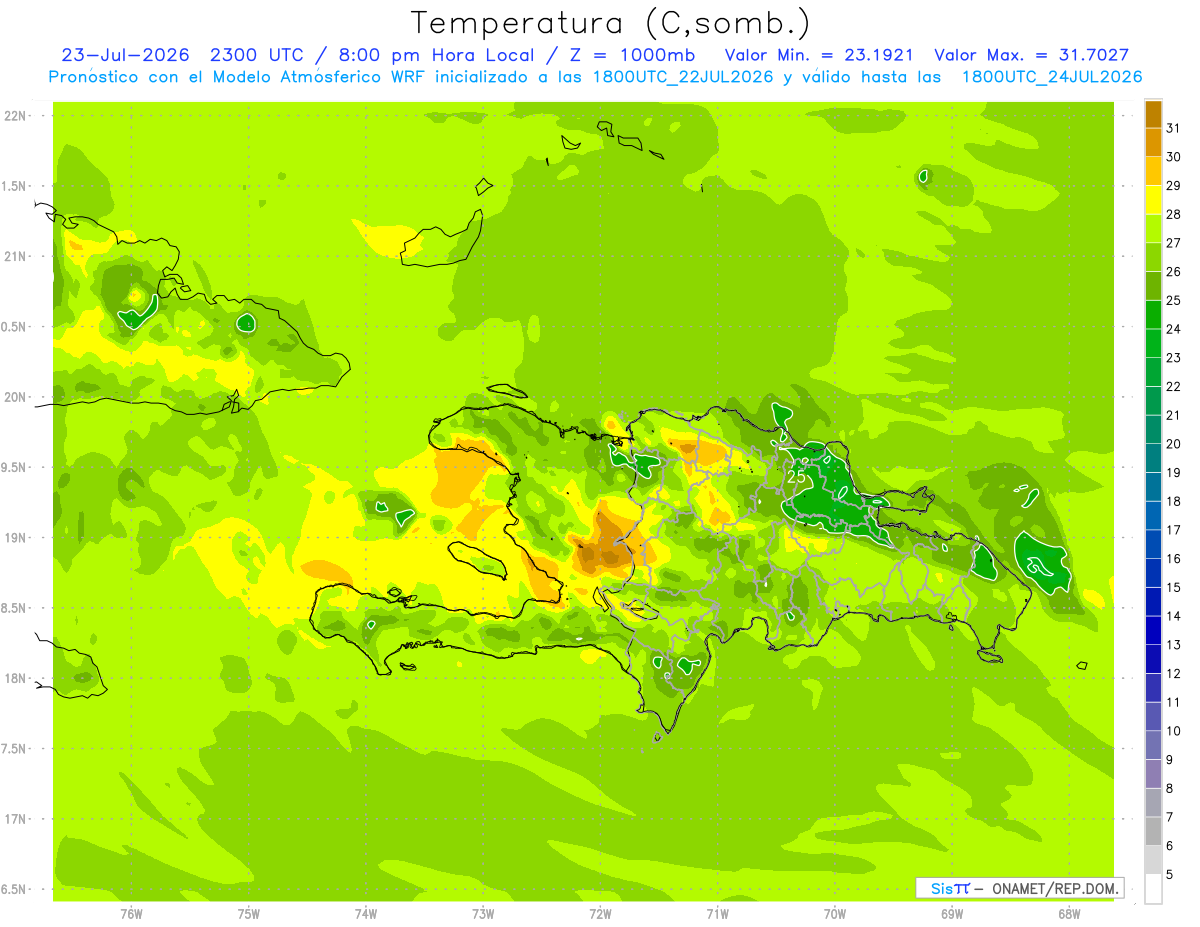
Task: Click 'Valor Min. = 23.1921' text
Action: [x=818, y=55]
